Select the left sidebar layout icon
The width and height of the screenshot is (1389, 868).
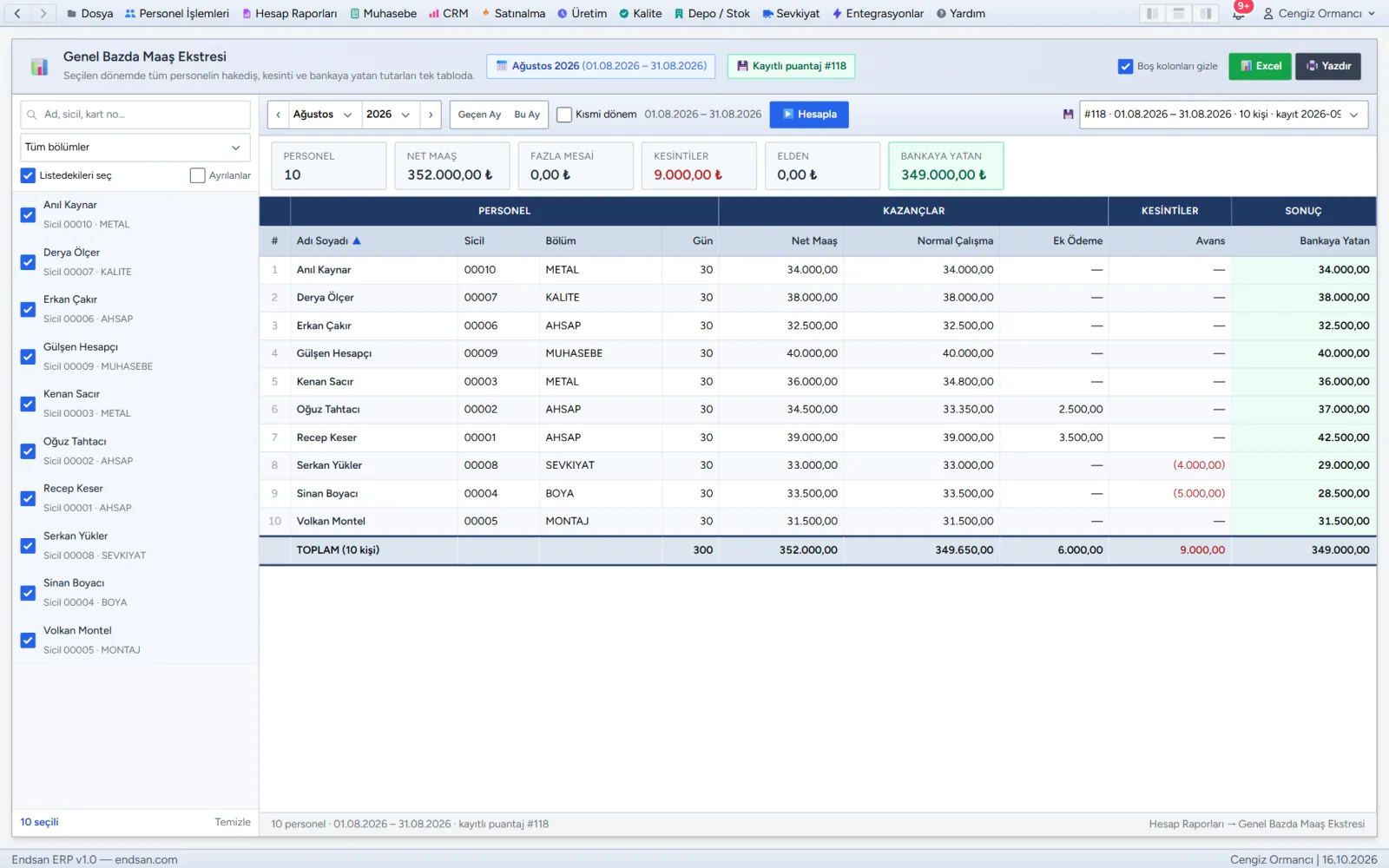point(1152,14)
